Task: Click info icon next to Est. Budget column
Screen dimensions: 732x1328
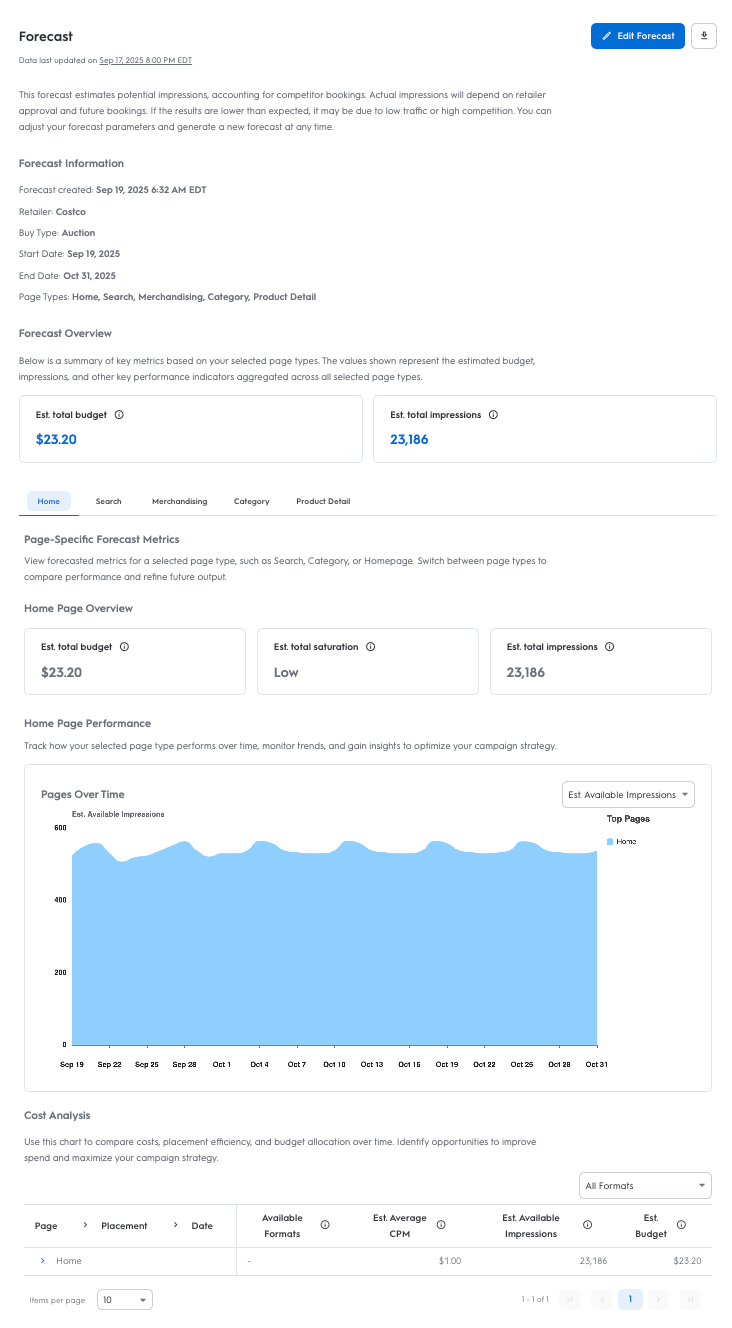Action: [681, 1225]
